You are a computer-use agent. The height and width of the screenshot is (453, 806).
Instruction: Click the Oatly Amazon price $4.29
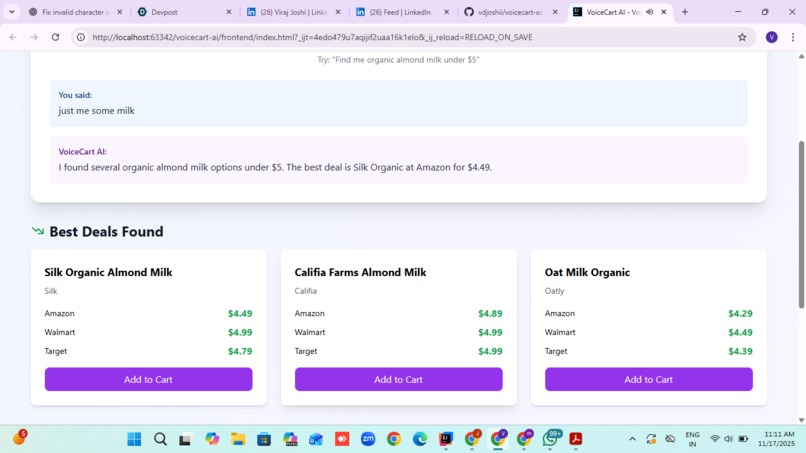point(740,314)
